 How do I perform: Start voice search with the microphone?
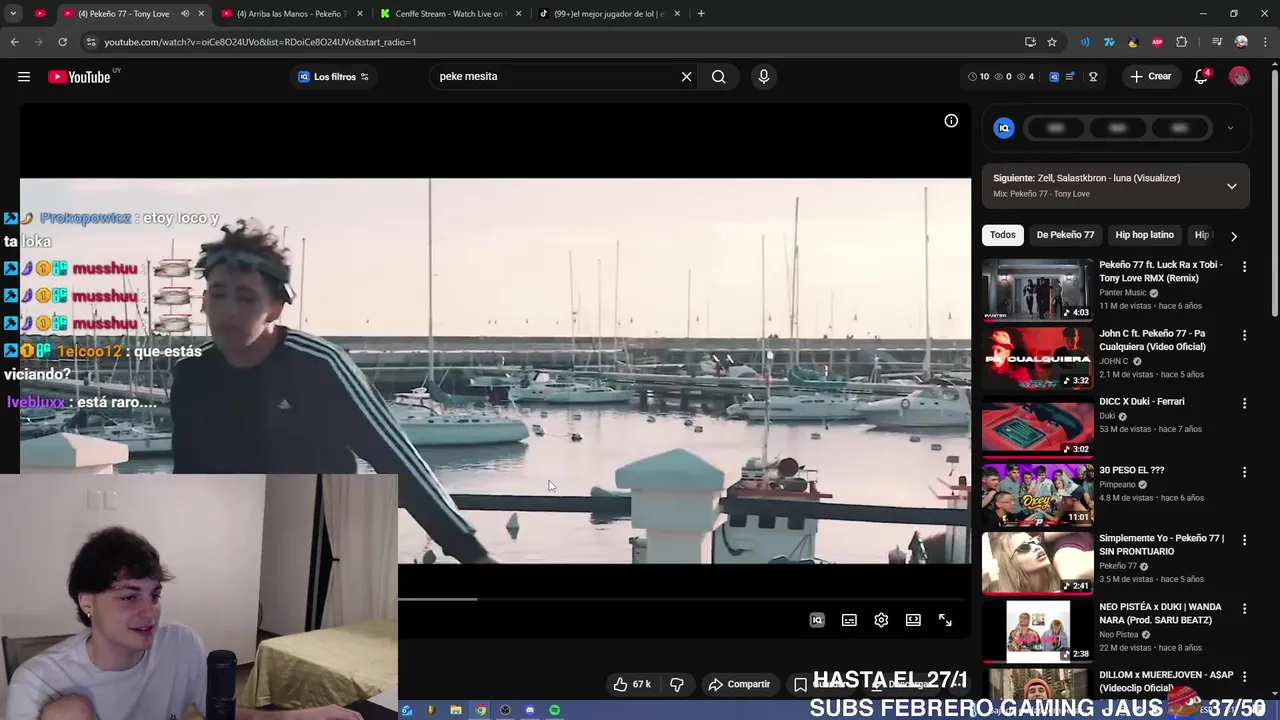[x=764, y=77]
